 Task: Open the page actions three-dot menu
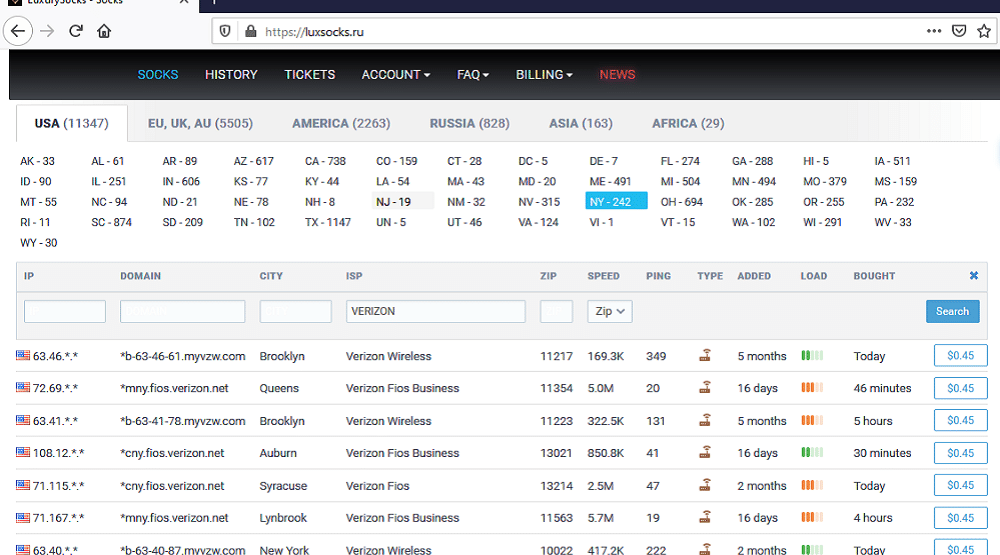pos(934,31)
